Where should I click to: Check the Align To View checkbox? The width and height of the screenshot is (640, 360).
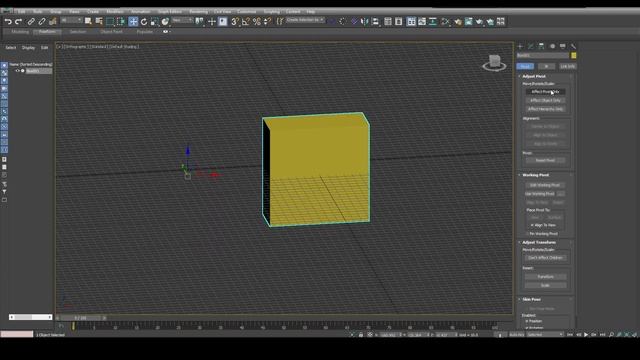click(x=532, y=225)
